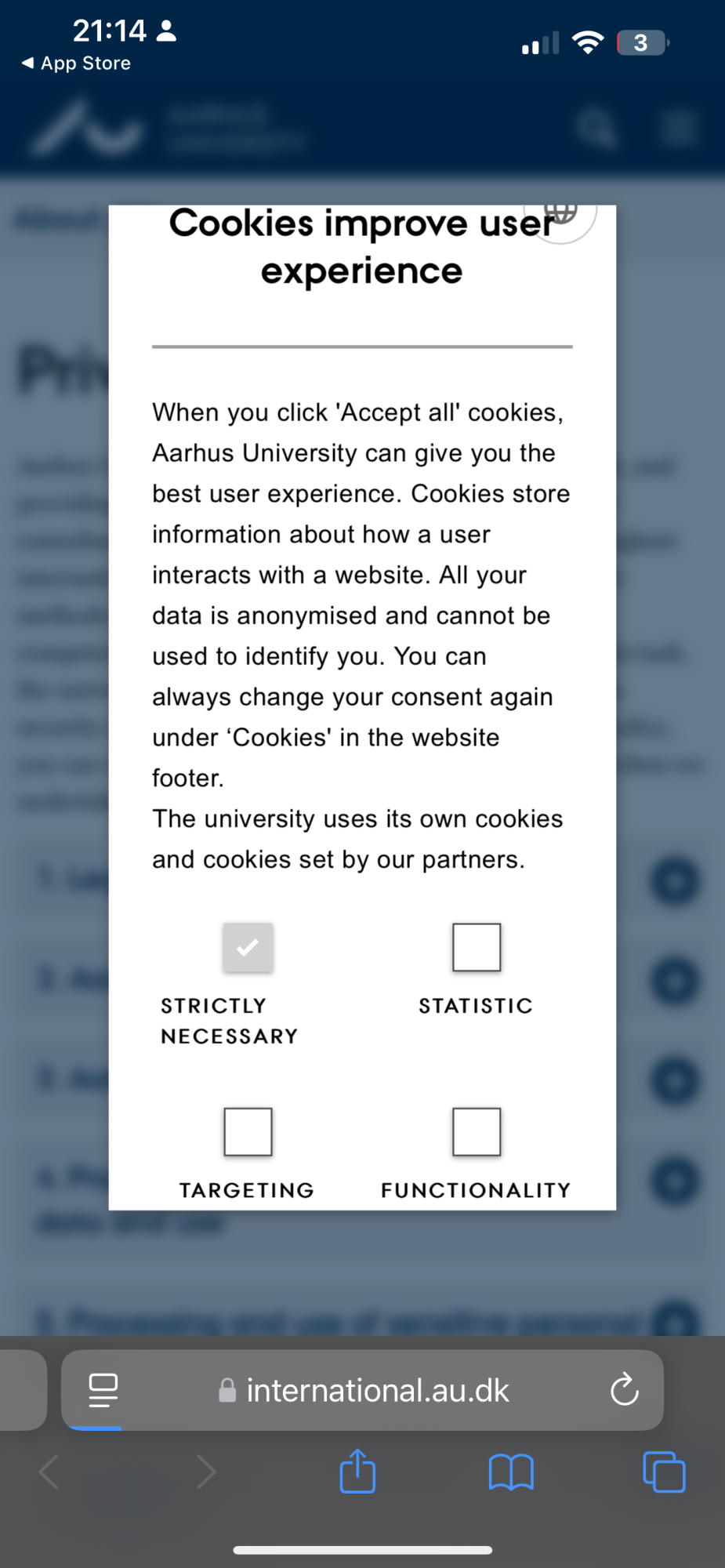Expand the second accordion plus button
725x1568 pixels.
[674, 982]
